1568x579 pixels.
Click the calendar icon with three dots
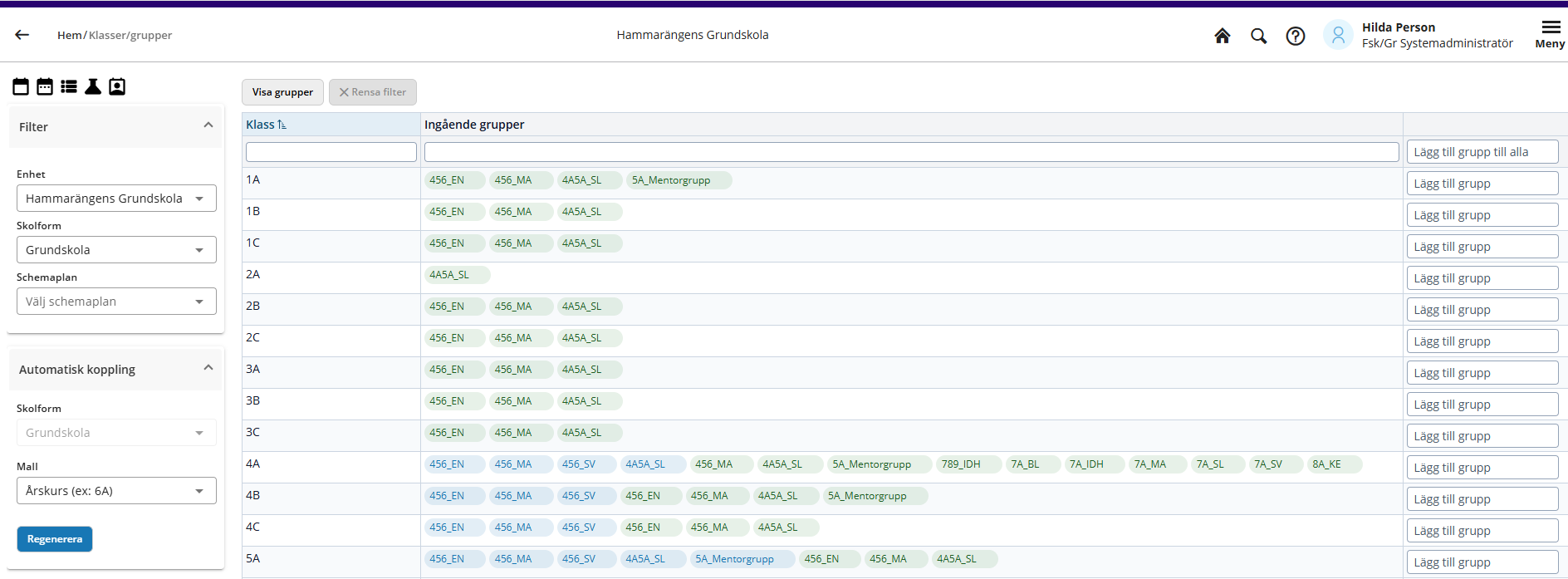pyautogui.click(x=45, y=86)
